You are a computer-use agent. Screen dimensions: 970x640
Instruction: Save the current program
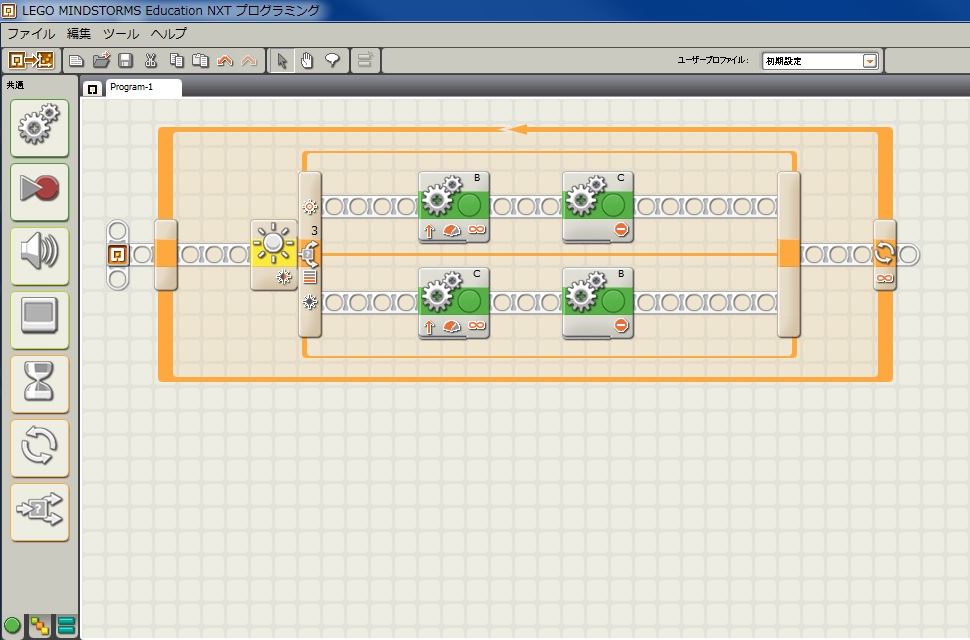[126, 61]
